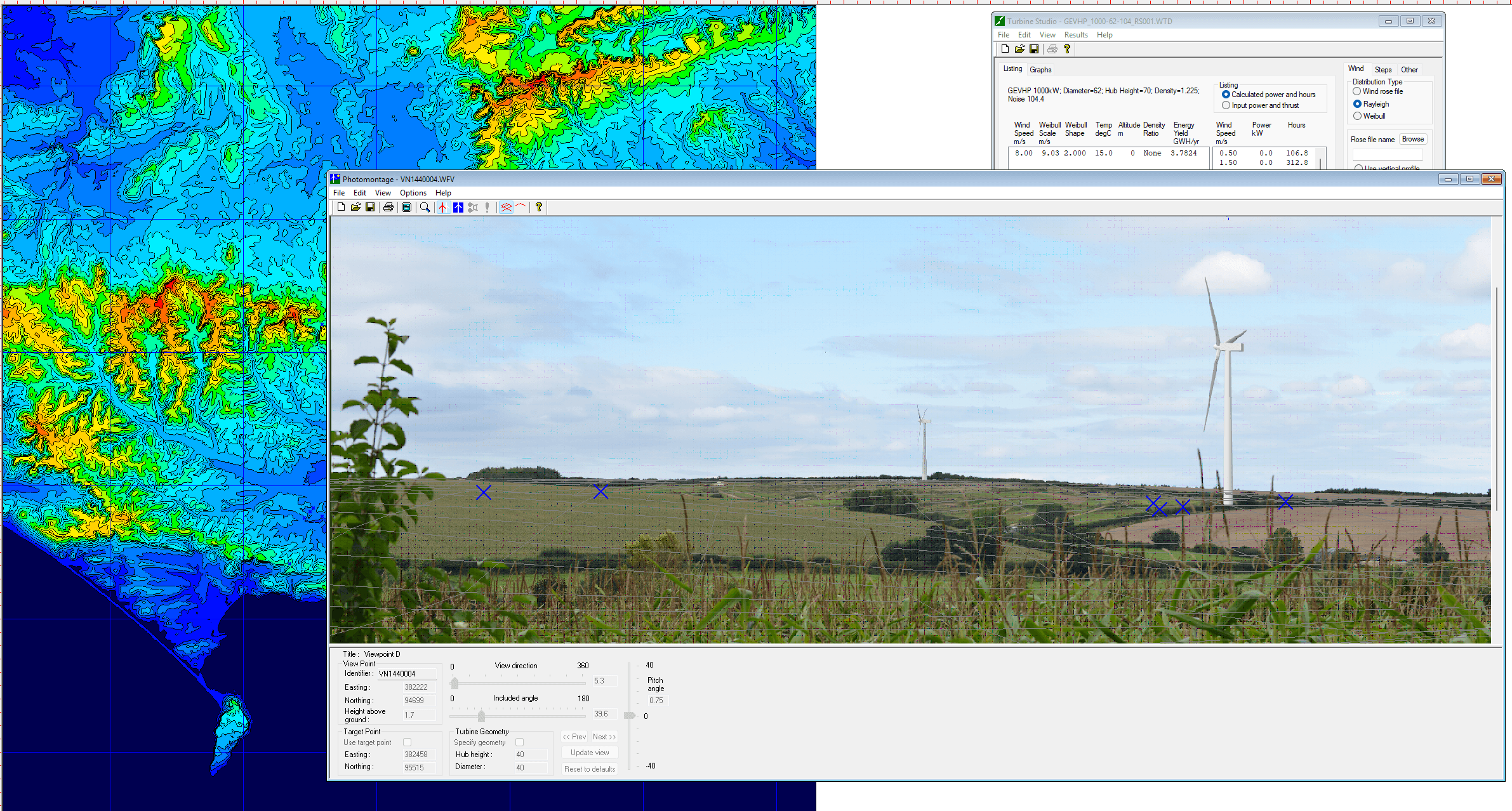Viewport: 1512px width, 811px height.
Task: Click the Next >> button
Action: (604, 737)
